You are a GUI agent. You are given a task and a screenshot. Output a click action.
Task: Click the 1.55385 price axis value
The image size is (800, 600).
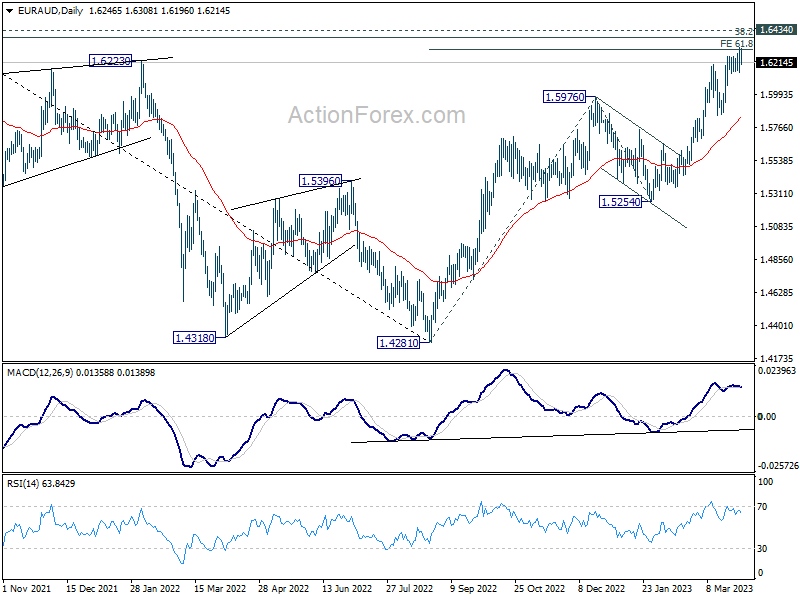click(x=777, y=161)
